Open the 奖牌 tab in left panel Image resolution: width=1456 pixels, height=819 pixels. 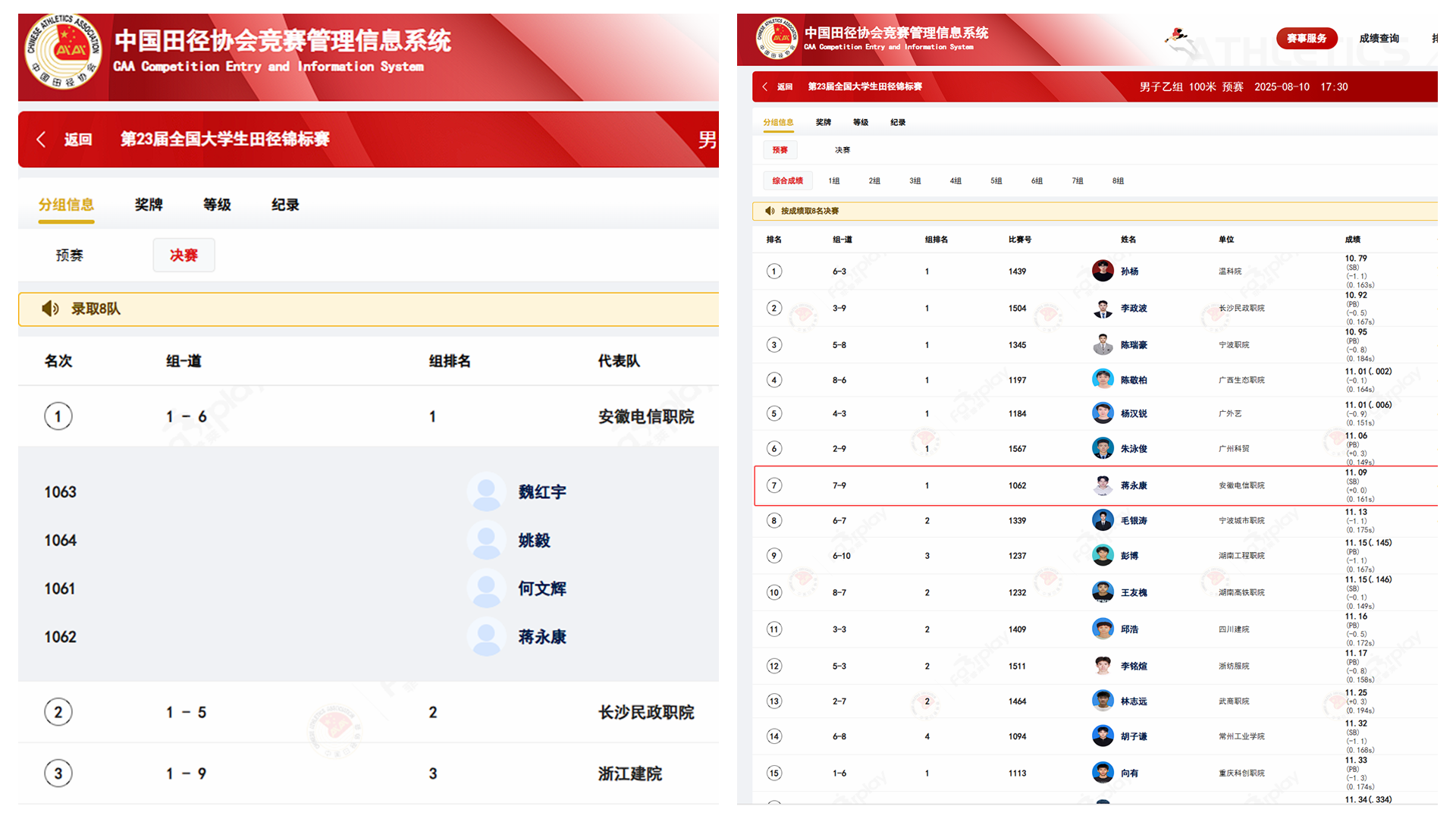[149, 205]
